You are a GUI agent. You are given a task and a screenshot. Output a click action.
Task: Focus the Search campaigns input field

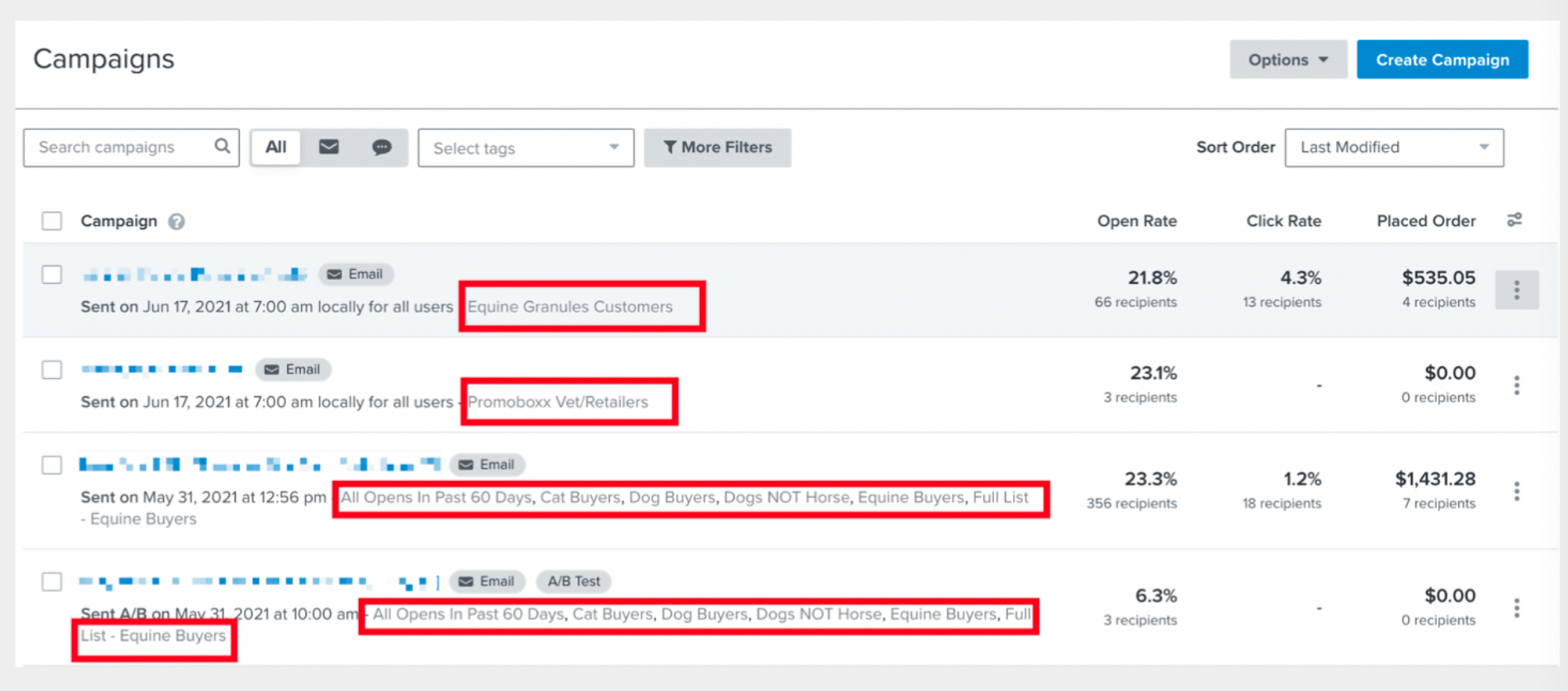click(x=122, y=147)
